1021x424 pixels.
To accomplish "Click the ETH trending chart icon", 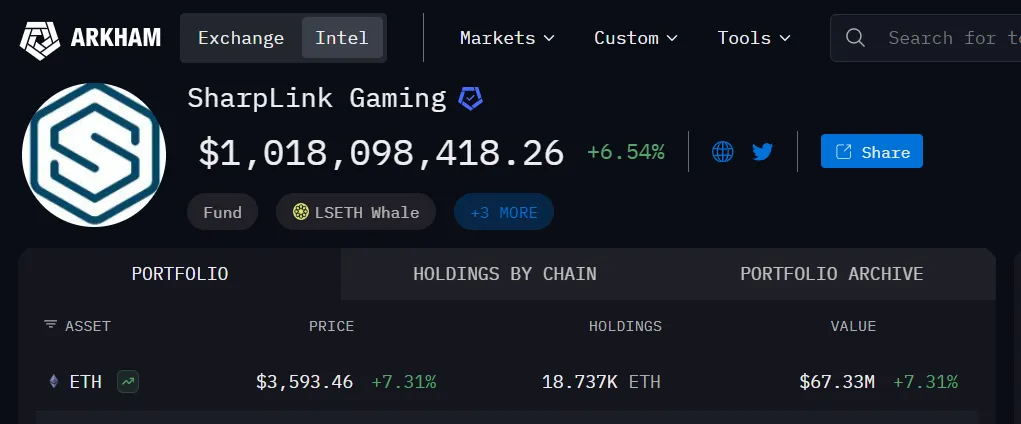I will (x=127, y=381).
